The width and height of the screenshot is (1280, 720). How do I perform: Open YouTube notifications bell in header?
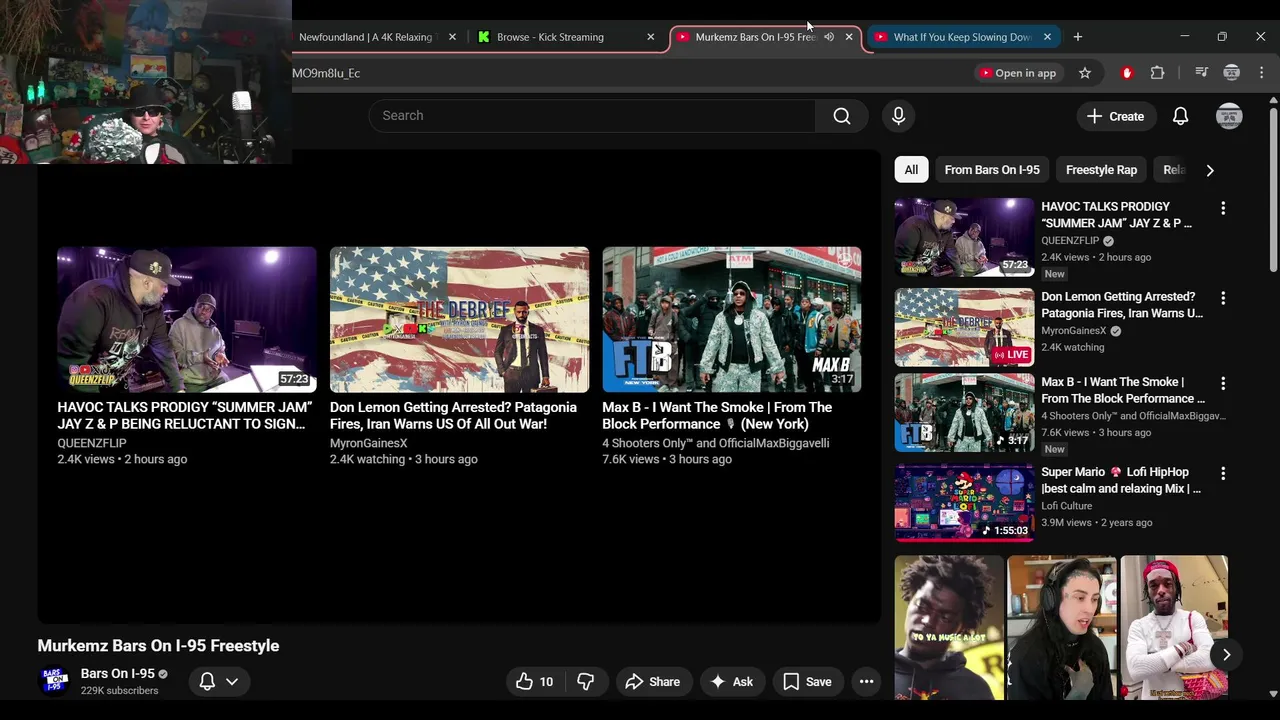pos(1180,116)
